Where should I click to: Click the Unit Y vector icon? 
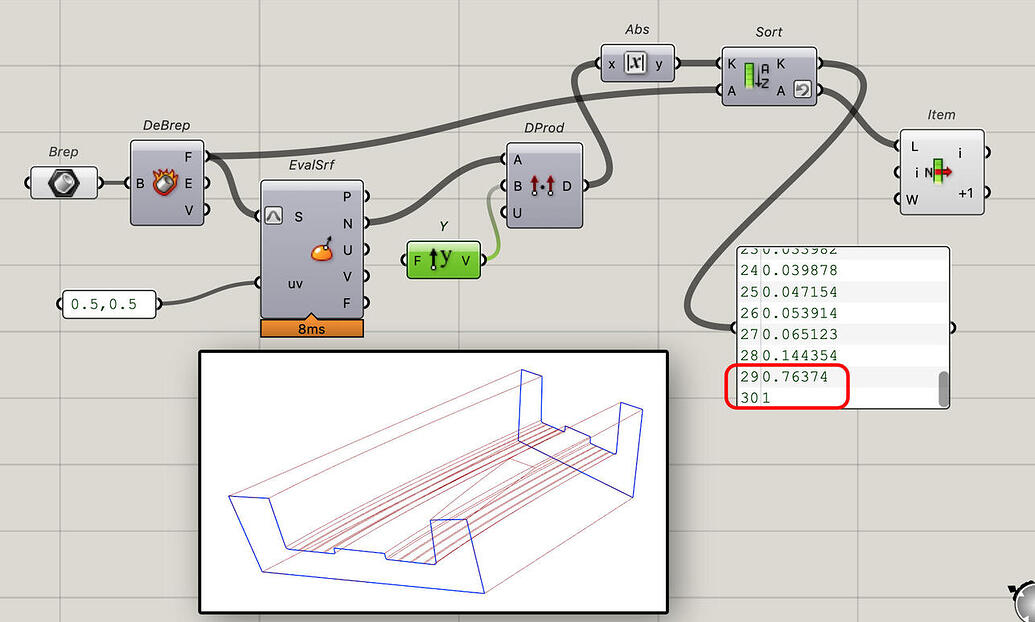(x=442, y=260)
